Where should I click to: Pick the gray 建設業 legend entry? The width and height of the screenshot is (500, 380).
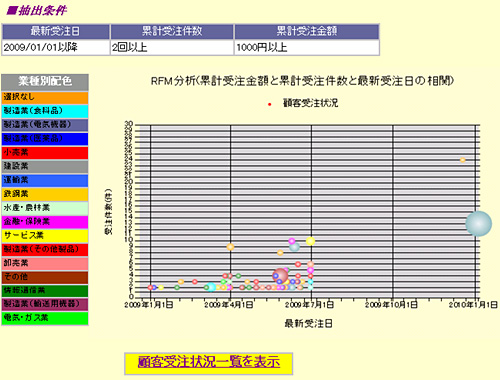pyautogui.click(x=45, y=166)
